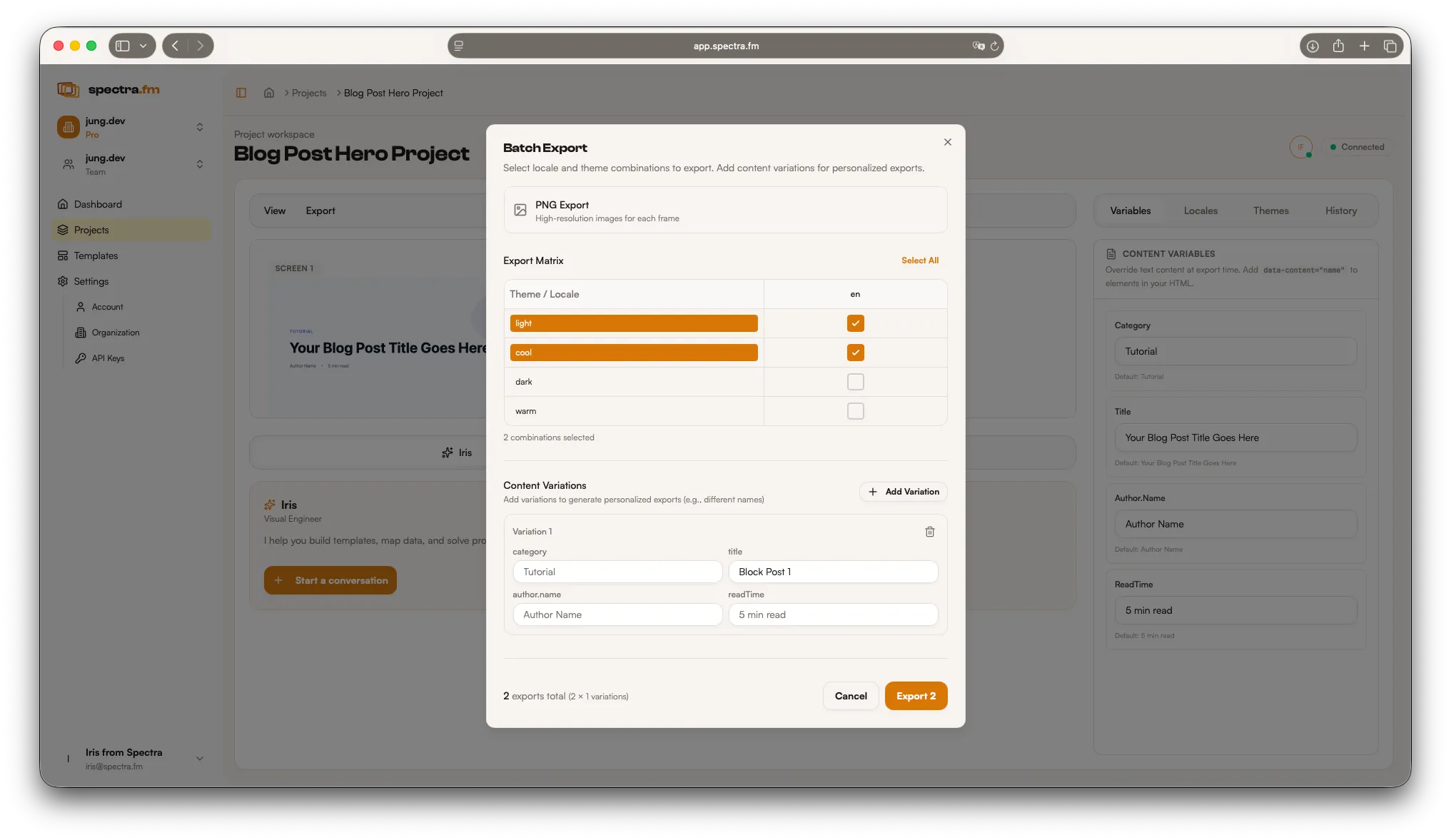Open the Themes tab
The width and height of the screenshot is (1451, 840).
point(1270,211)
